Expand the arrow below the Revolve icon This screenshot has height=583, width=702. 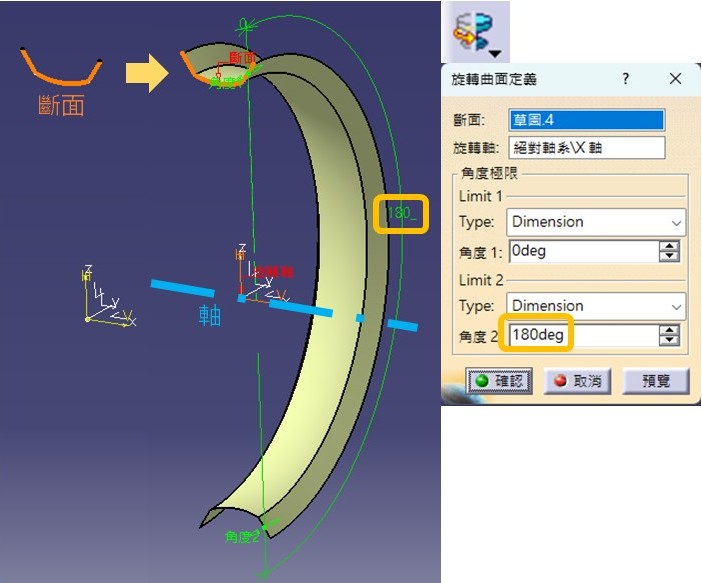coord(493,52)
